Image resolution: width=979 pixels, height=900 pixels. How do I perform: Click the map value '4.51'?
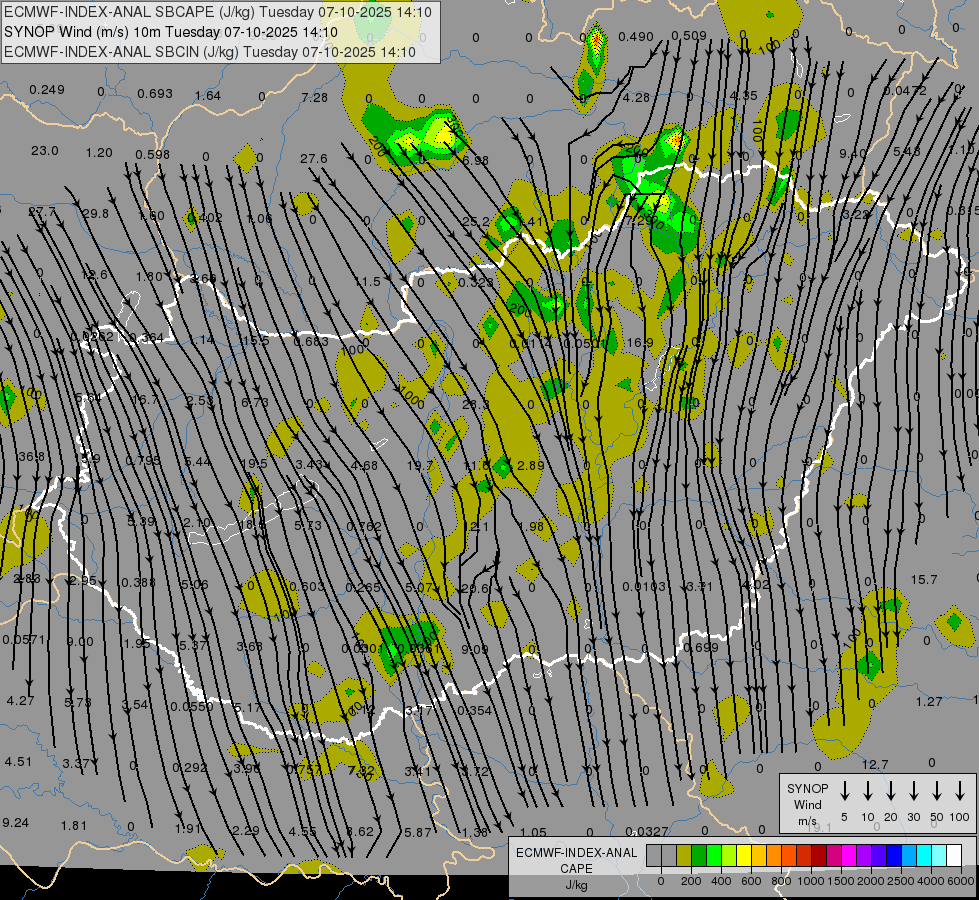[x=18, y=761]
